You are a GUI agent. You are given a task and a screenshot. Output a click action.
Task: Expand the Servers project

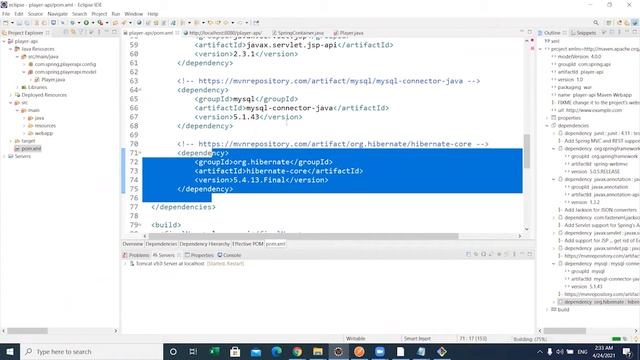click(4, 156)
